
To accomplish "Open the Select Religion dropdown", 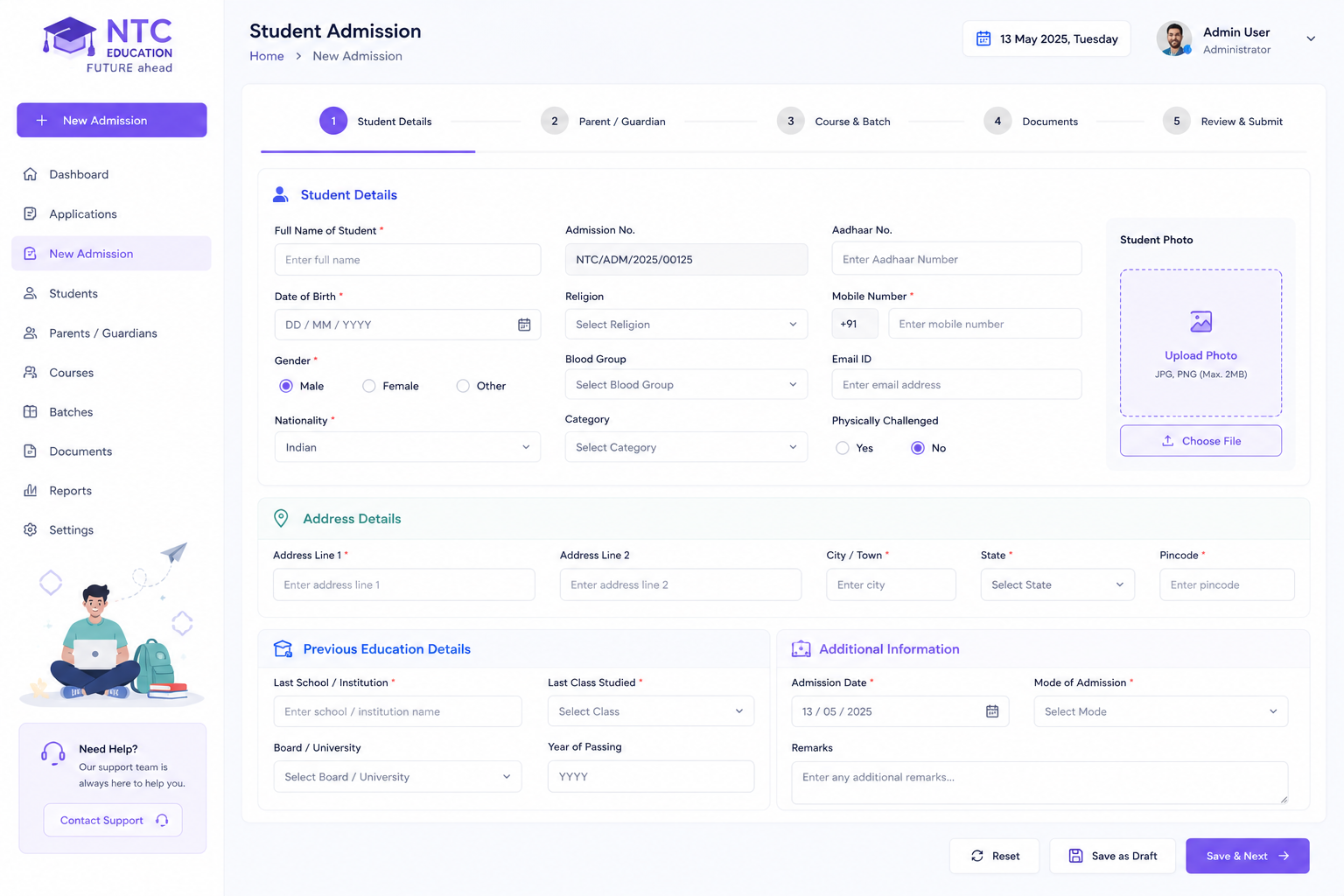I will click(x=686, y=325).
